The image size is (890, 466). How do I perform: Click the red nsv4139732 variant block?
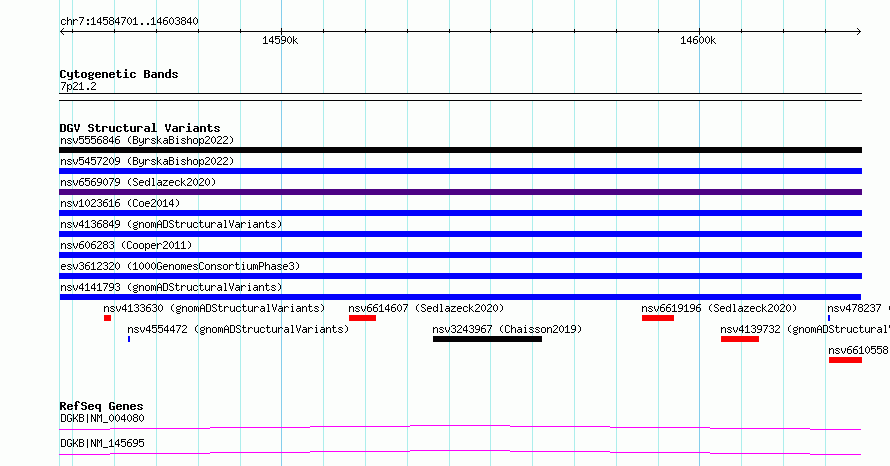click(x=740, y=339)
